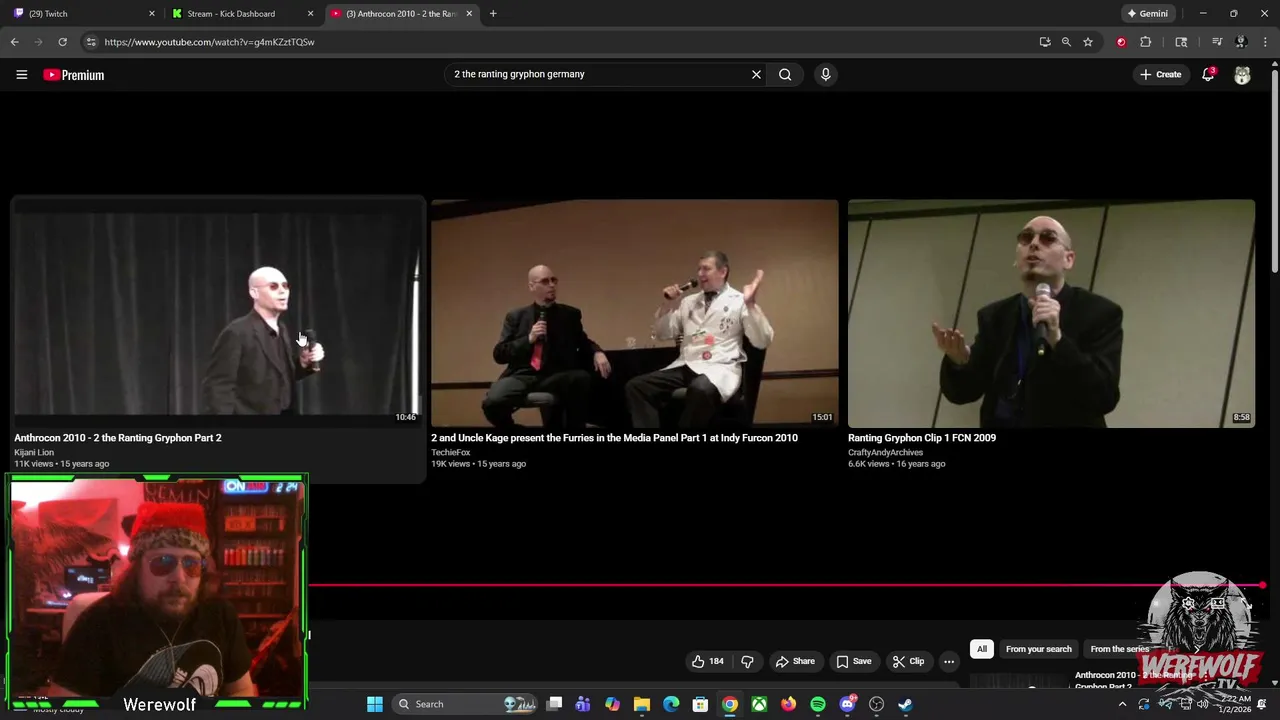The image size is (1280, 720).
Task: Open Chrome profile avatar in toolbar
Action: point(1241,42)
